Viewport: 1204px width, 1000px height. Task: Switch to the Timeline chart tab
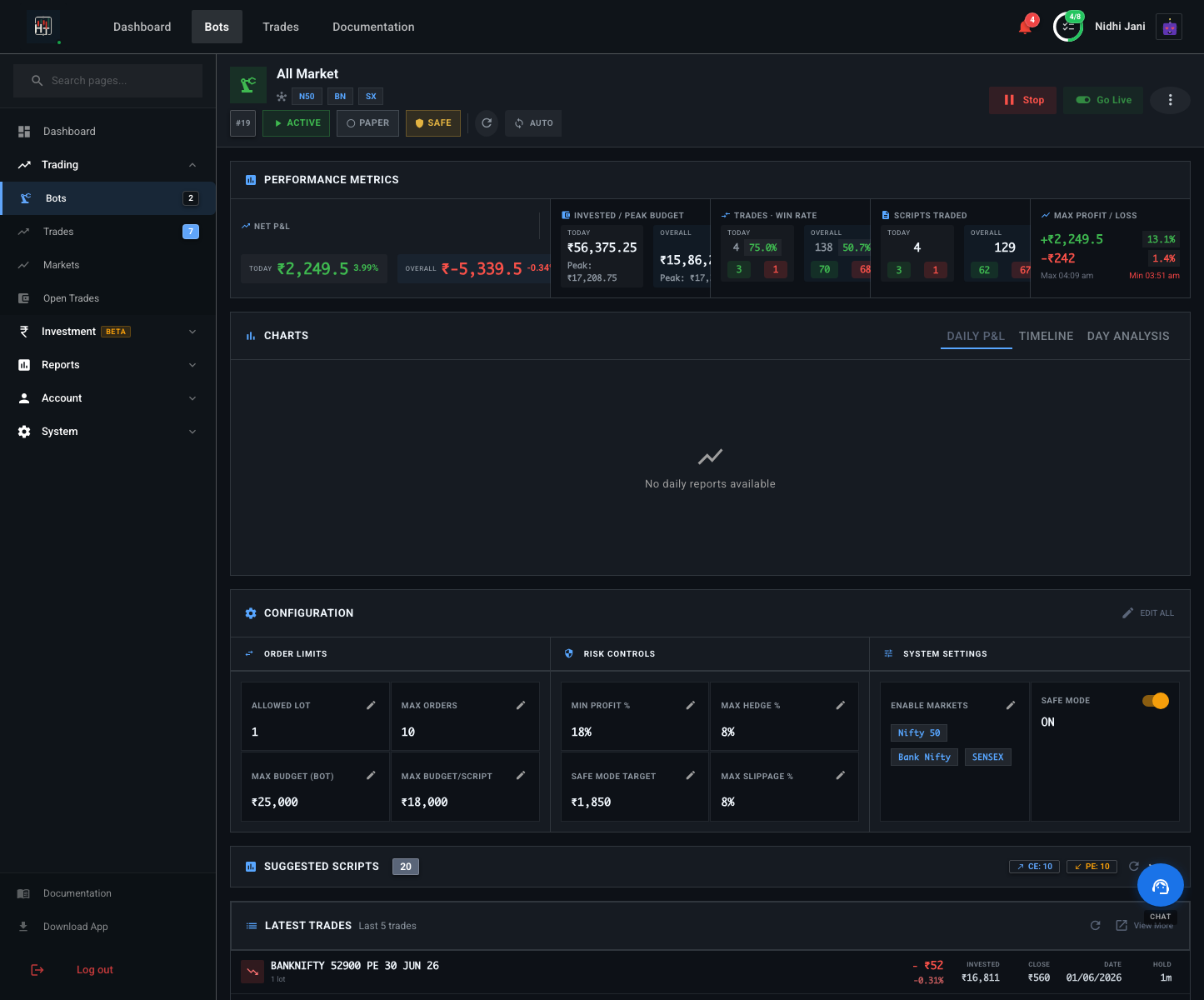[x=1046, y=336]
